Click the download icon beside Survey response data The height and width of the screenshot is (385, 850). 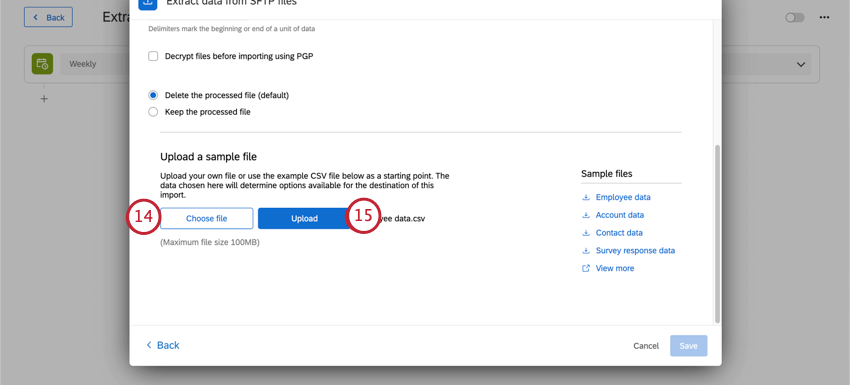click(x=585, y=251)
